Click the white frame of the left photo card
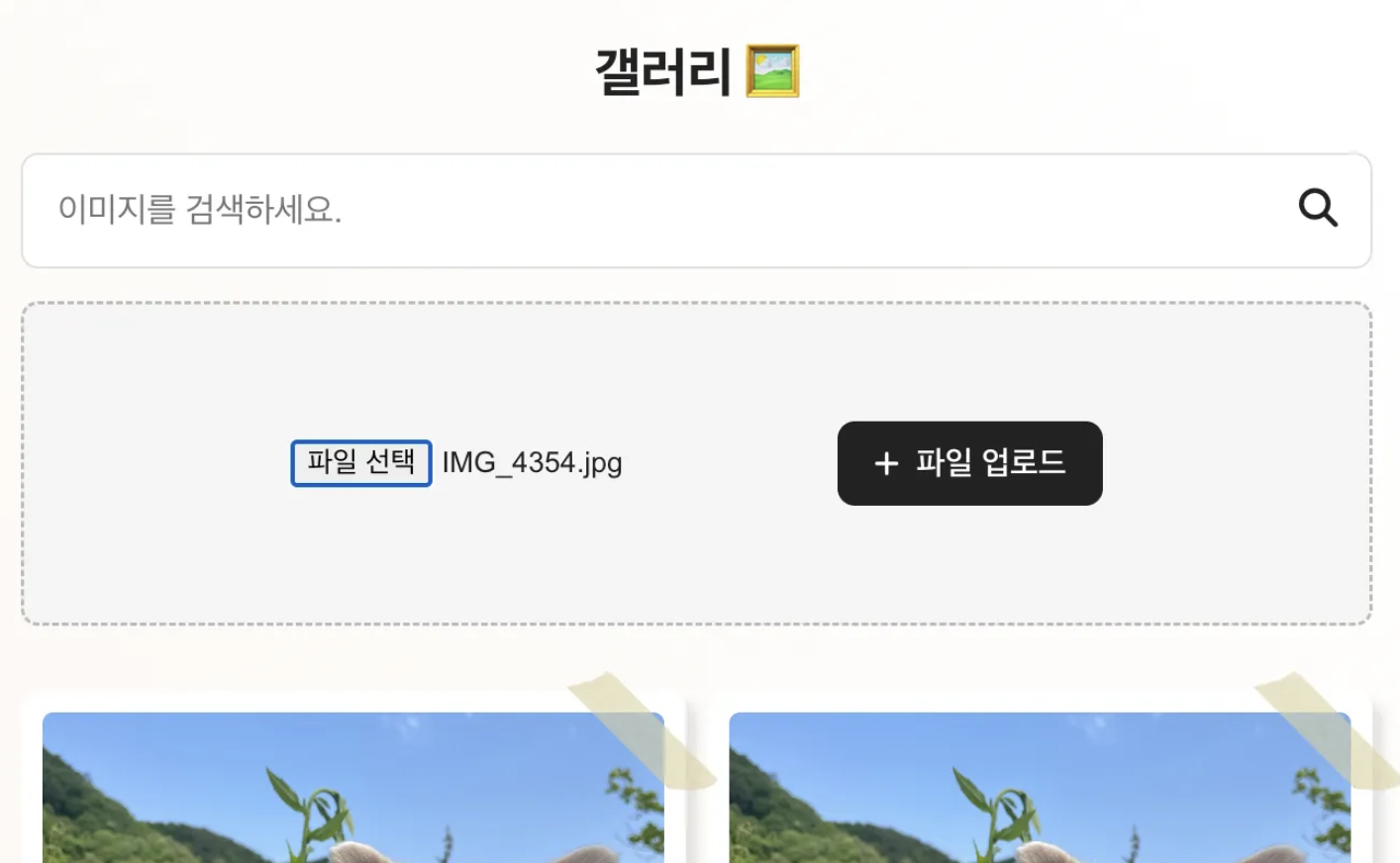 click(32, 782)
